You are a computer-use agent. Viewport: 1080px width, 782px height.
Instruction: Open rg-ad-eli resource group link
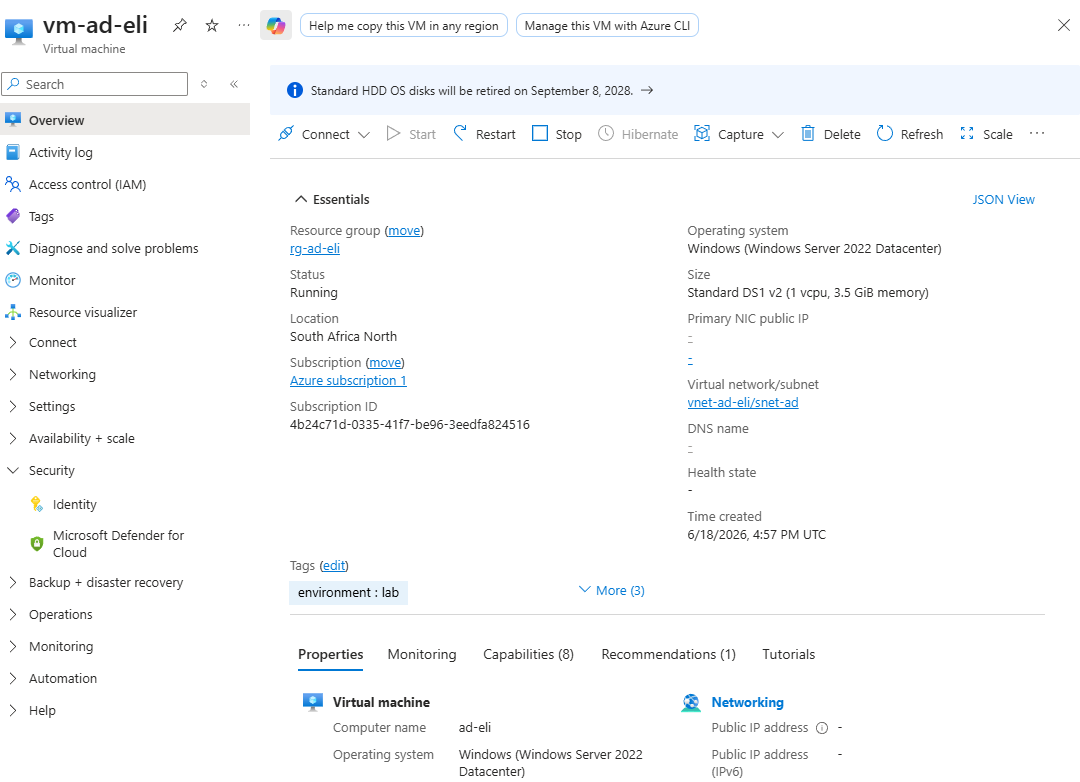click(x=315, y=249)
